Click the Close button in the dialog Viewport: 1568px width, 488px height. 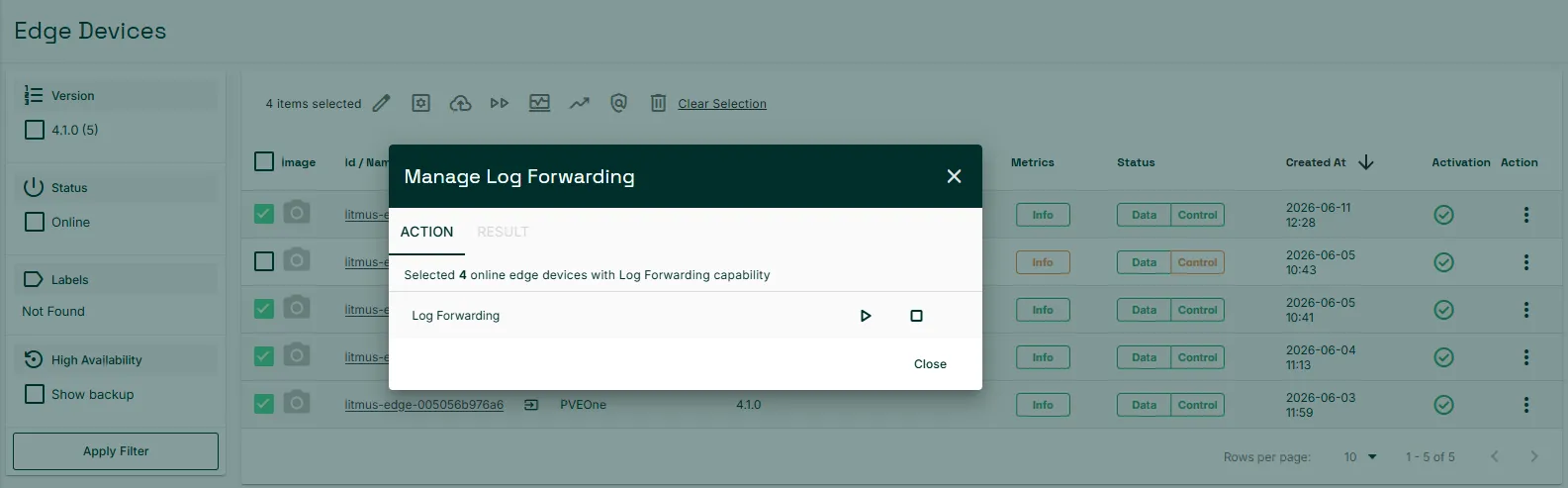tap(930, 364)
